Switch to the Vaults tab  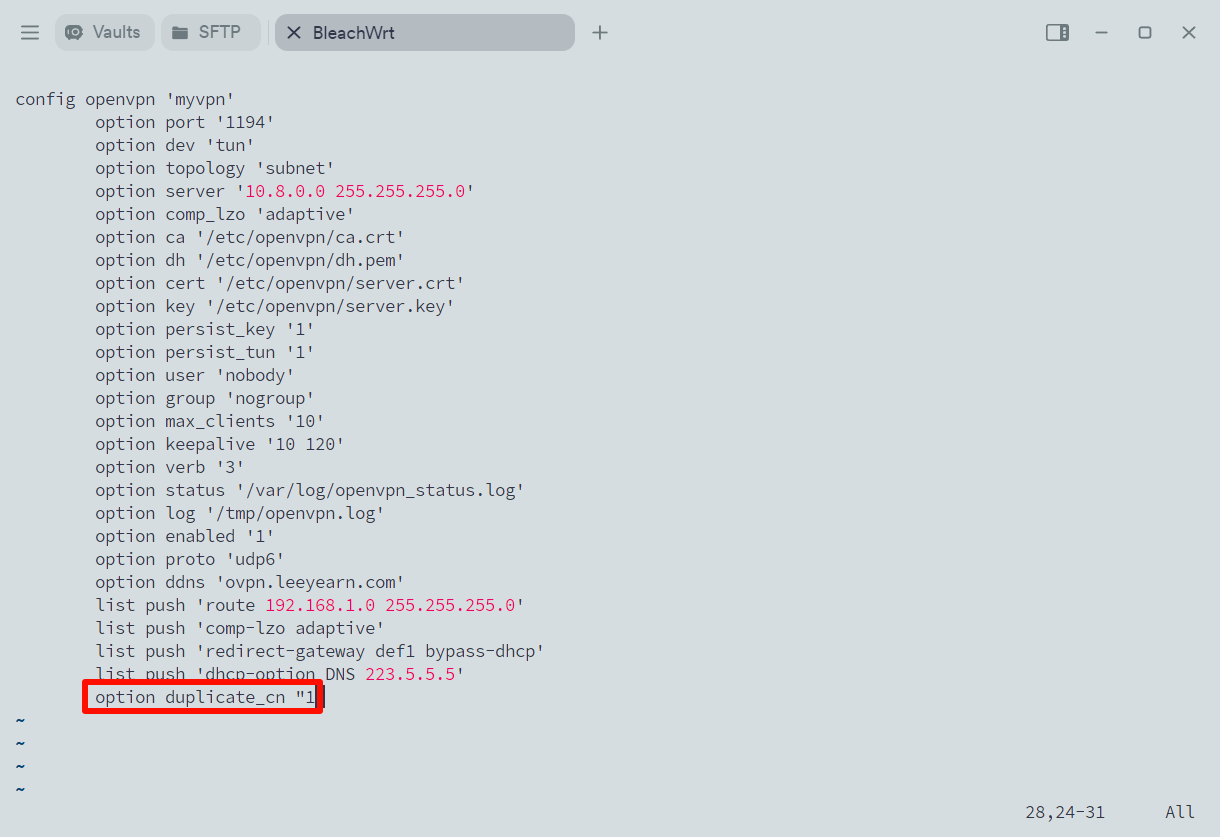coord(104,32)
